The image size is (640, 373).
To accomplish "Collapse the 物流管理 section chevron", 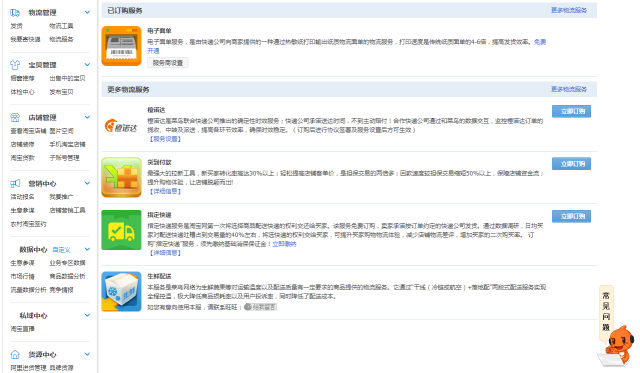I will pos(87,12).
